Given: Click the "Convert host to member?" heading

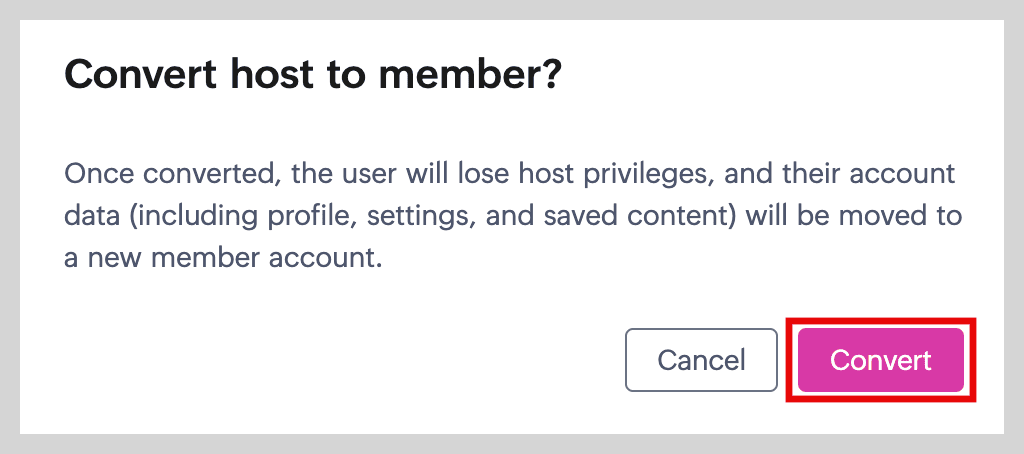Looking at the screenshot, I should tap(312, 75).
